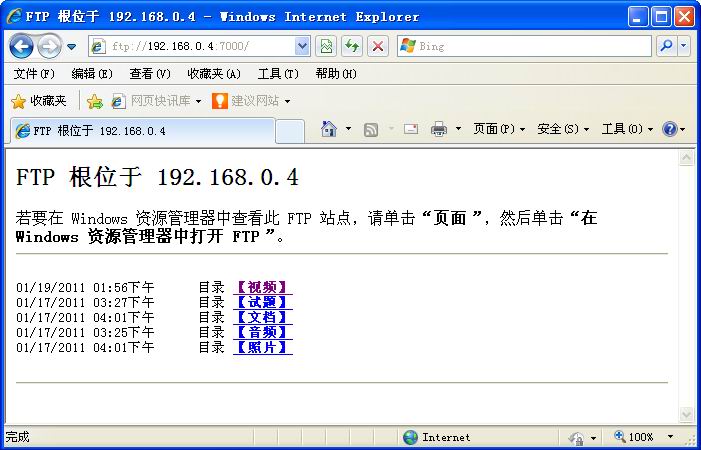Click the browser Back arrow button
The width and height of the screenshot is (701, 450).
pos(22,46)
